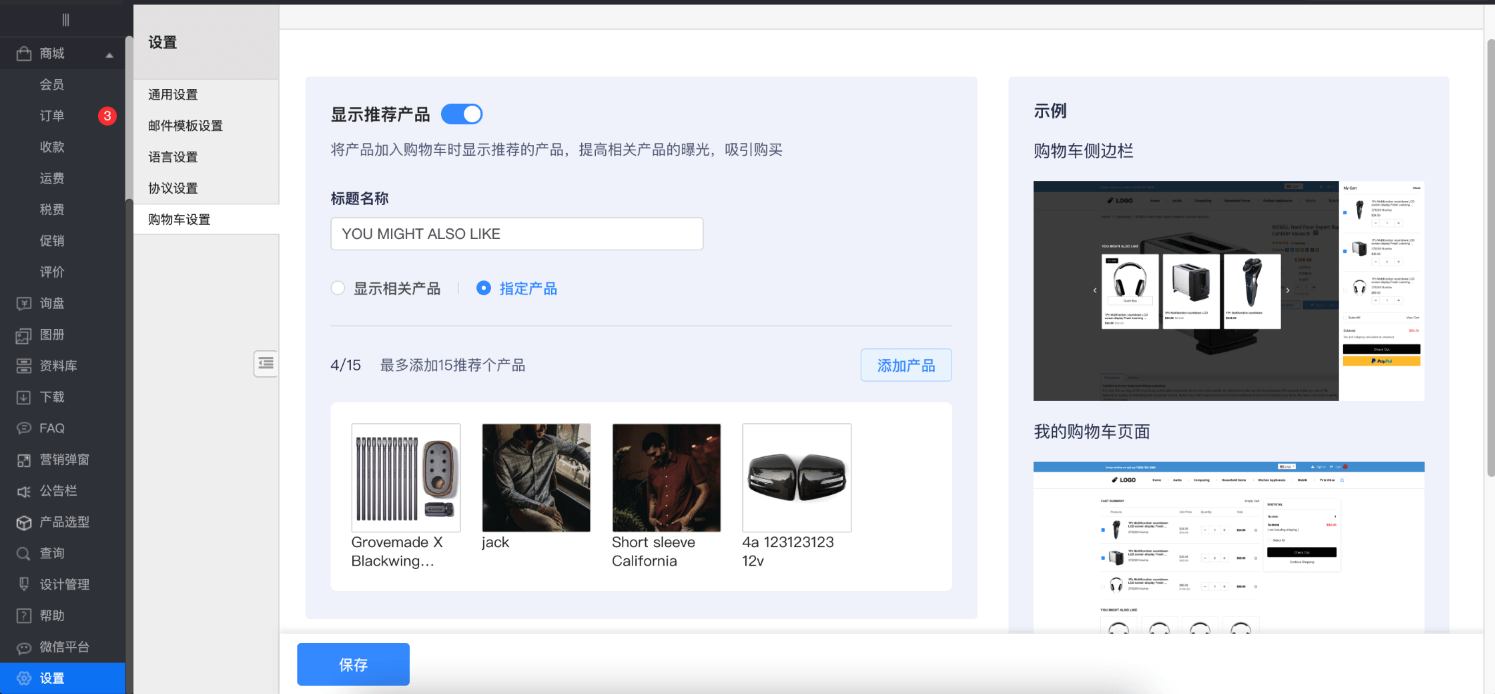
Task: Click the 查询 search magnifier icon
Action: click(24, 553)
